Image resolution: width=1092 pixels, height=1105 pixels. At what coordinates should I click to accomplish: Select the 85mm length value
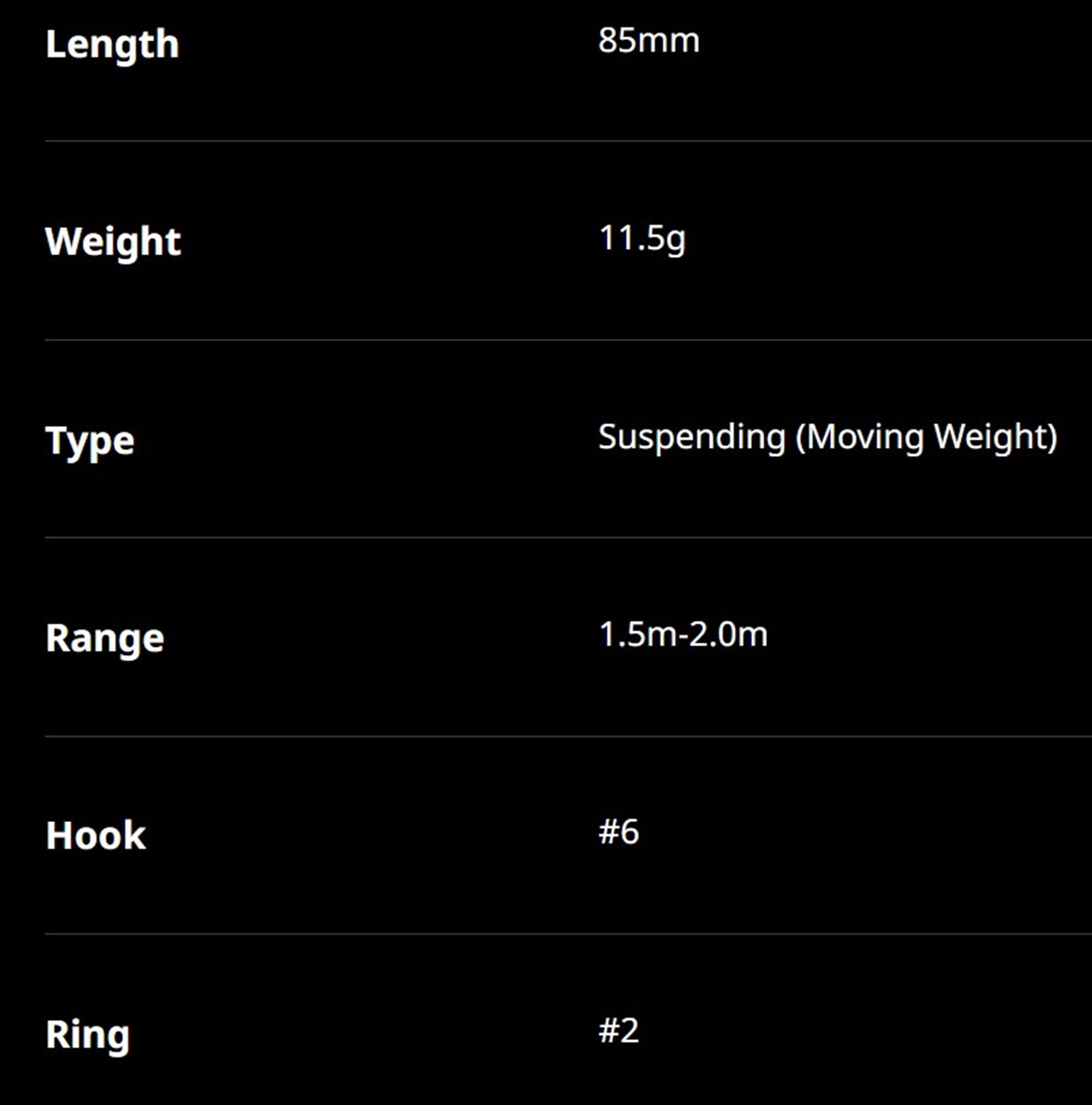coord(649,41)
